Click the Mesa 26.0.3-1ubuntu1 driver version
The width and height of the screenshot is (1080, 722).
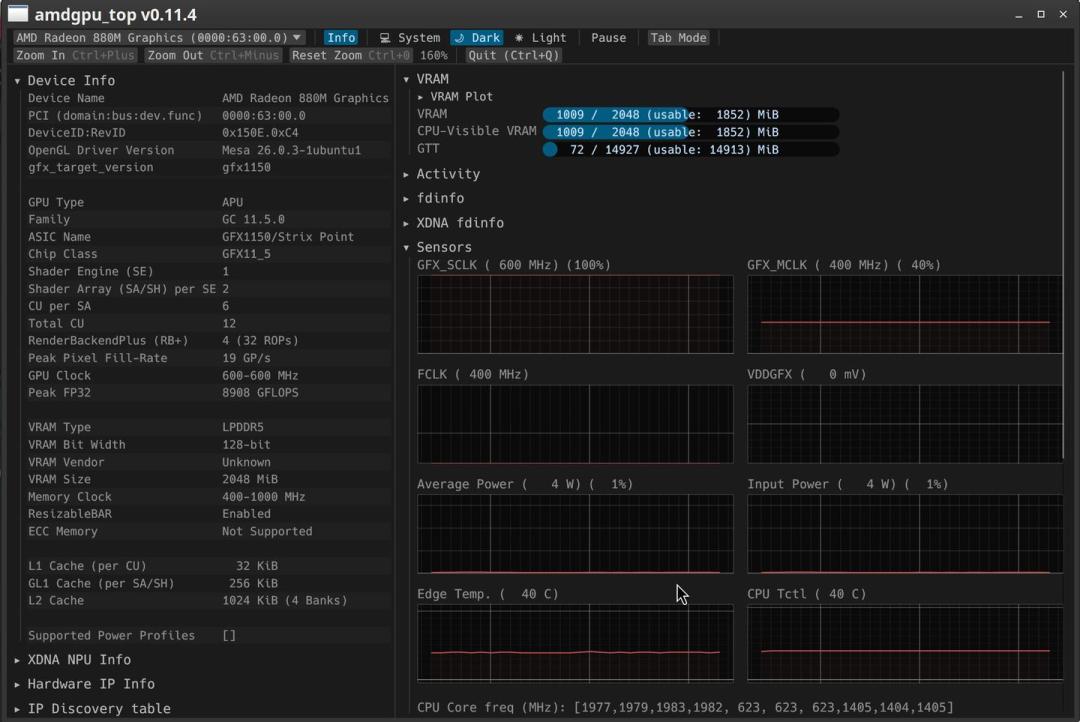coord(291,150)
